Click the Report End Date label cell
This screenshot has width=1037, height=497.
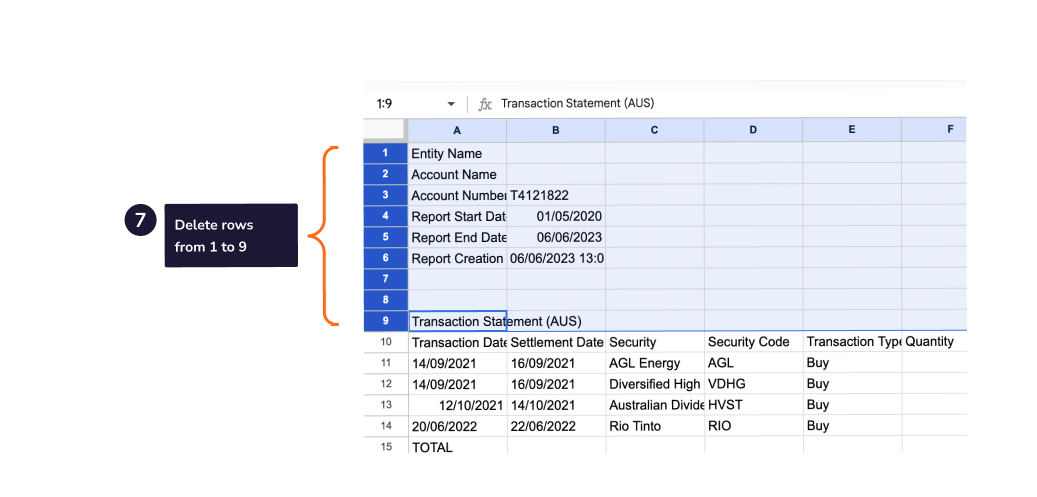tap(458, 238)
